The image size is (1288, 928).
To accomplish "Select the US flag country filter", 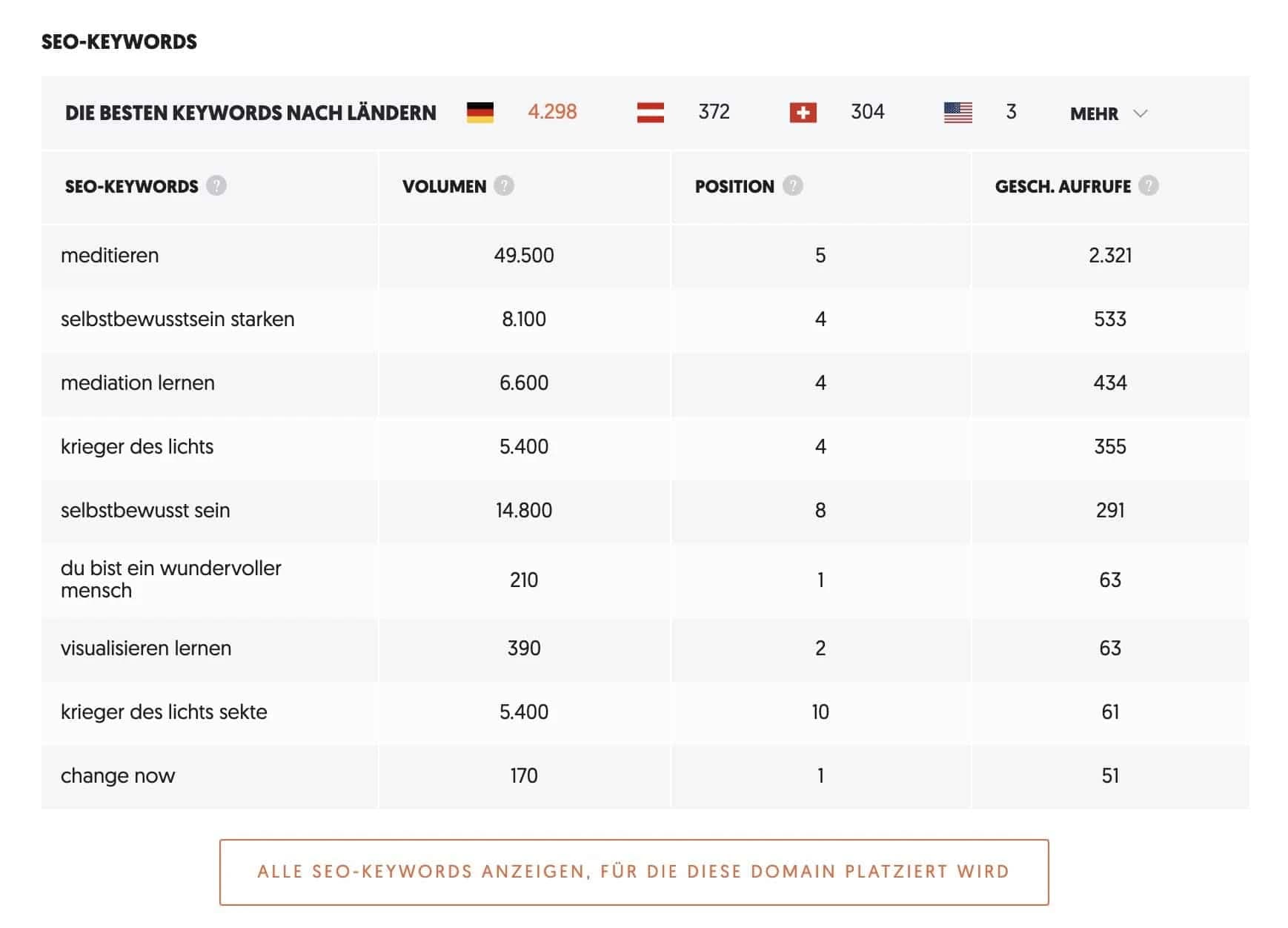I will click(957, 111).
